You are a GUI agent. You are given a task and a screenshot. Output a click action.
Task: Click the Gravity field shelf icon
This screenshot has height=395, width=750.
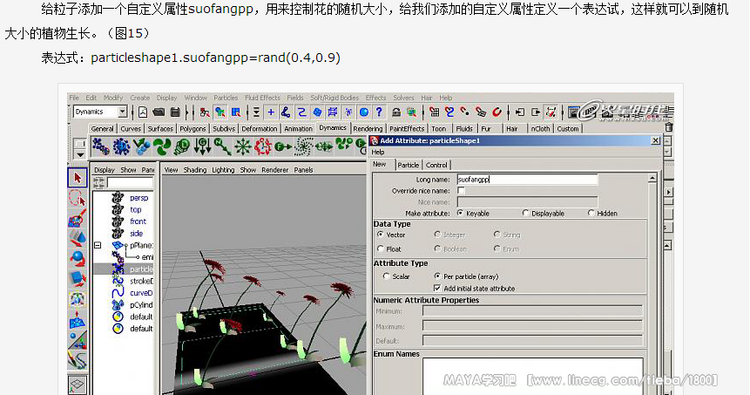[x=203, y=146]
